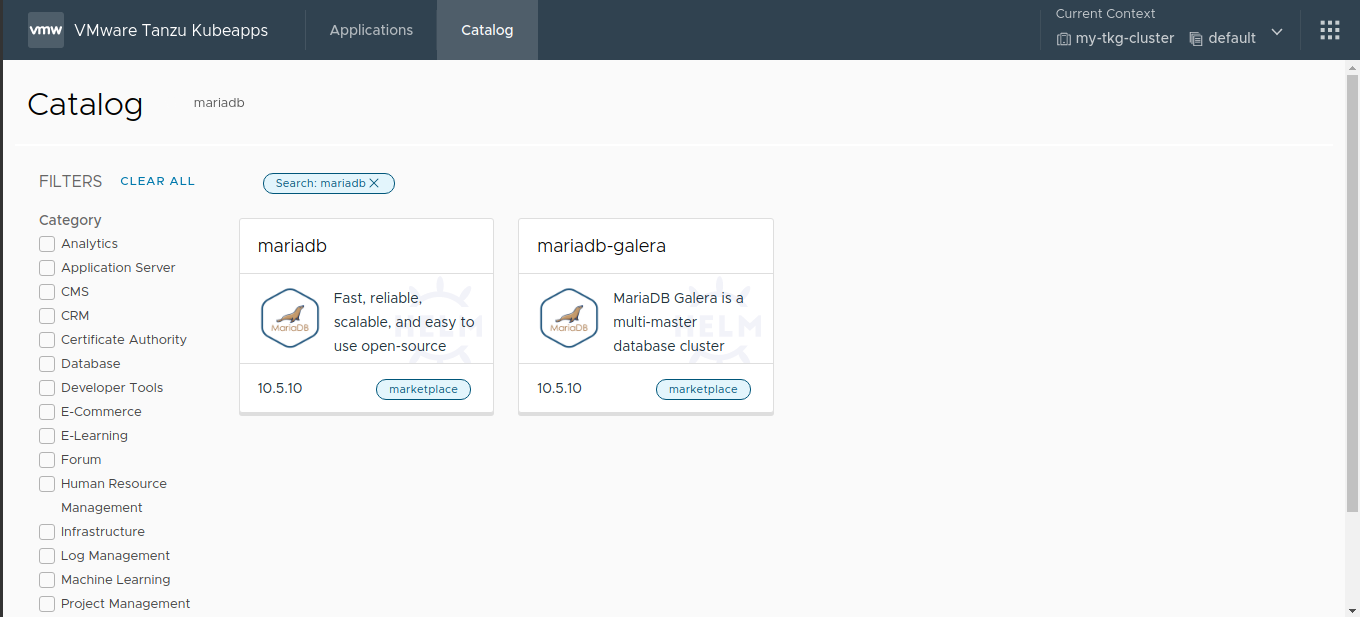This screenshot has height=617, width=1360.
Task: Switch to the Applications tab
Action: 371,30
